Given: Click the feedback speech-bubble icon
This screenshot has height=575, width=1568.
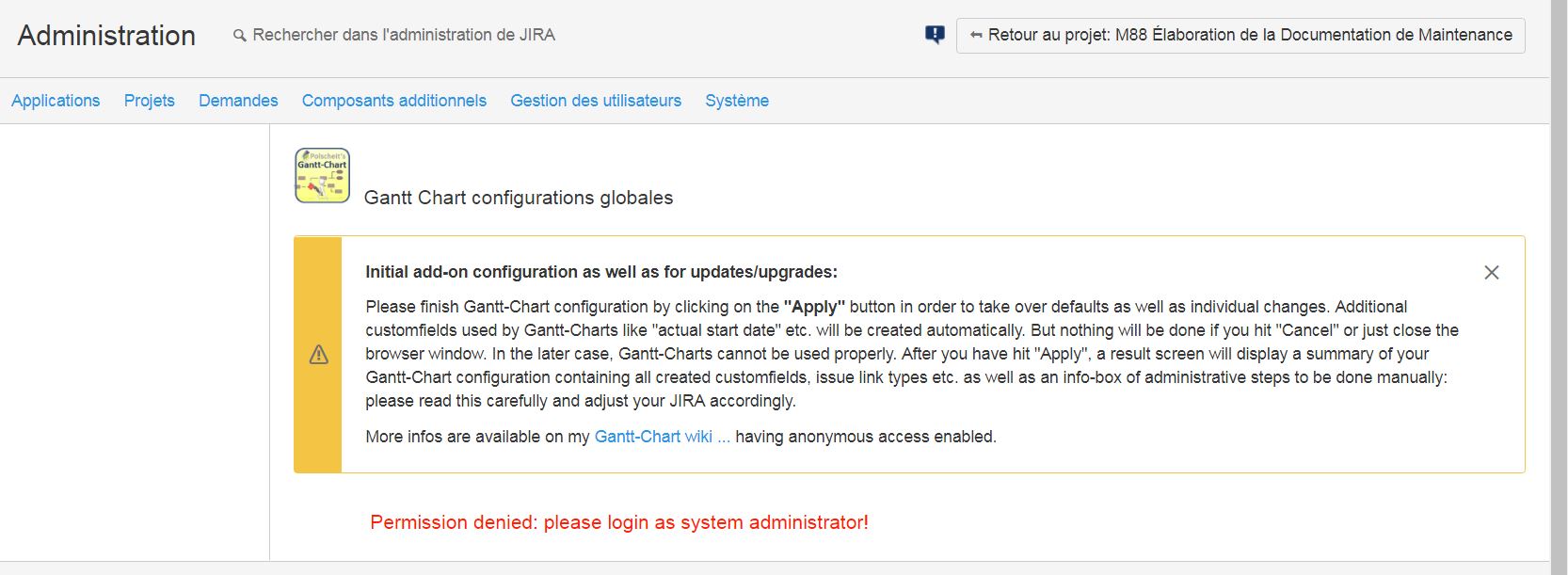Looking at the screenshot, I should [935, 35].
